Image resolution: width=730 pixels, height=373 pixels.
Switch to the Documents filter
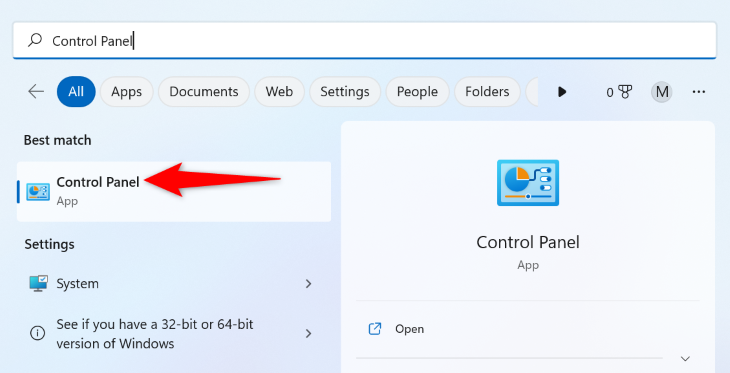pos(204,92)
